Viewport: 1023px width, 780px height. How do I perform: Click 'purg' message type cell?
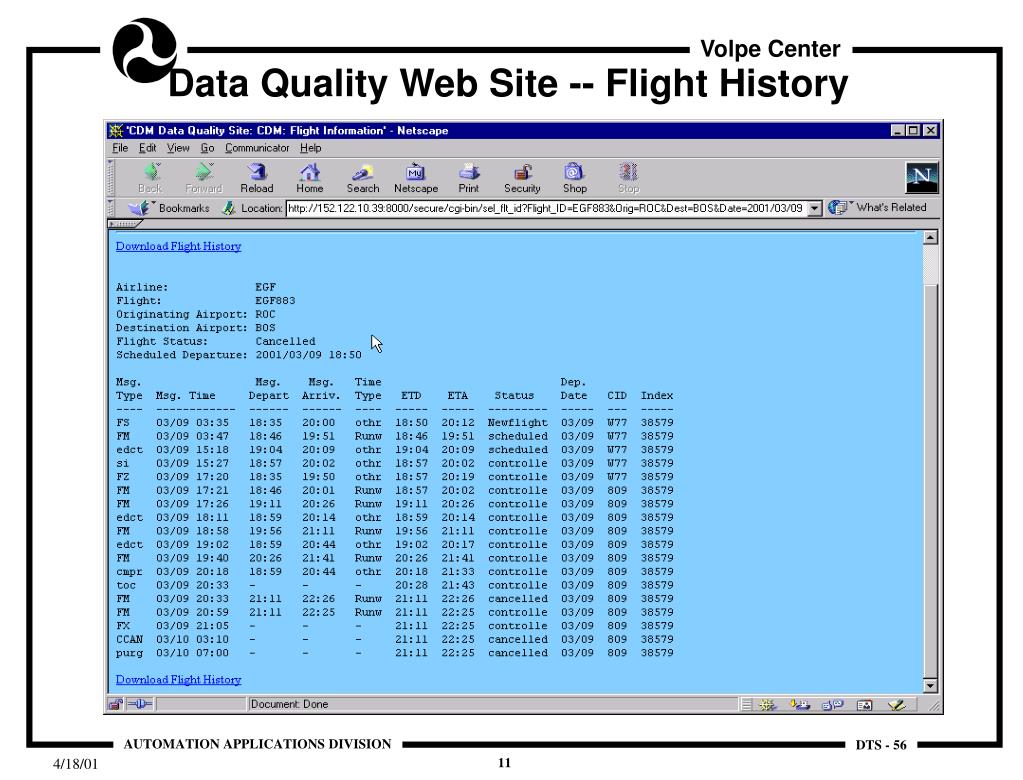[x=129, y=653]
